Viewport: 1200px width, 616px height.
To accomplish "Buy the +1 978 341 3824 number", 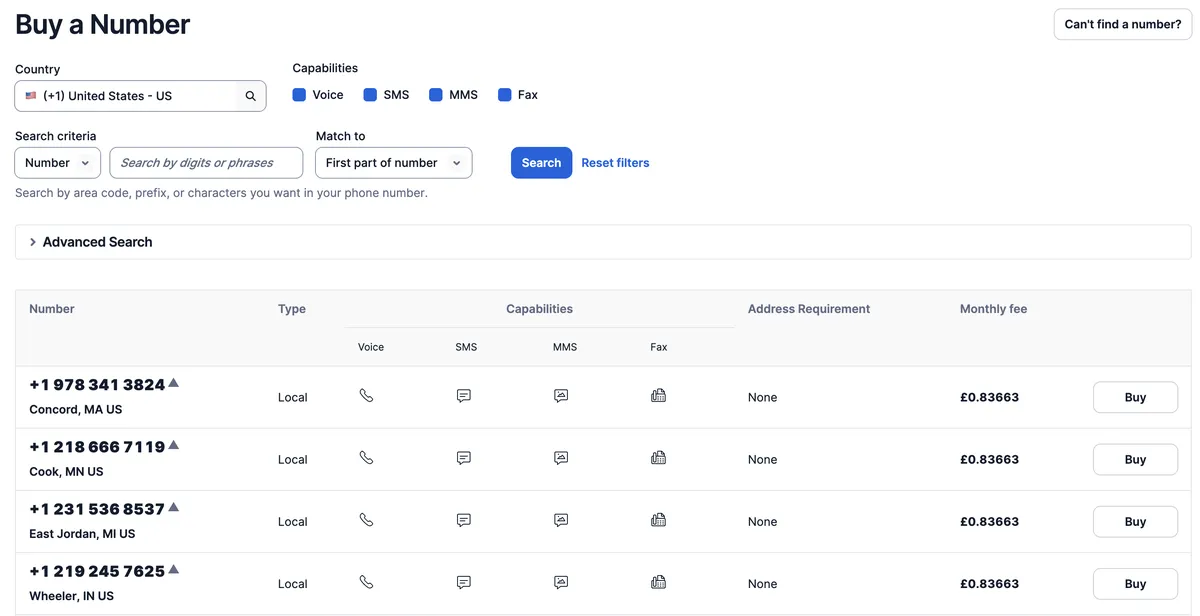I will [1135, 397].
